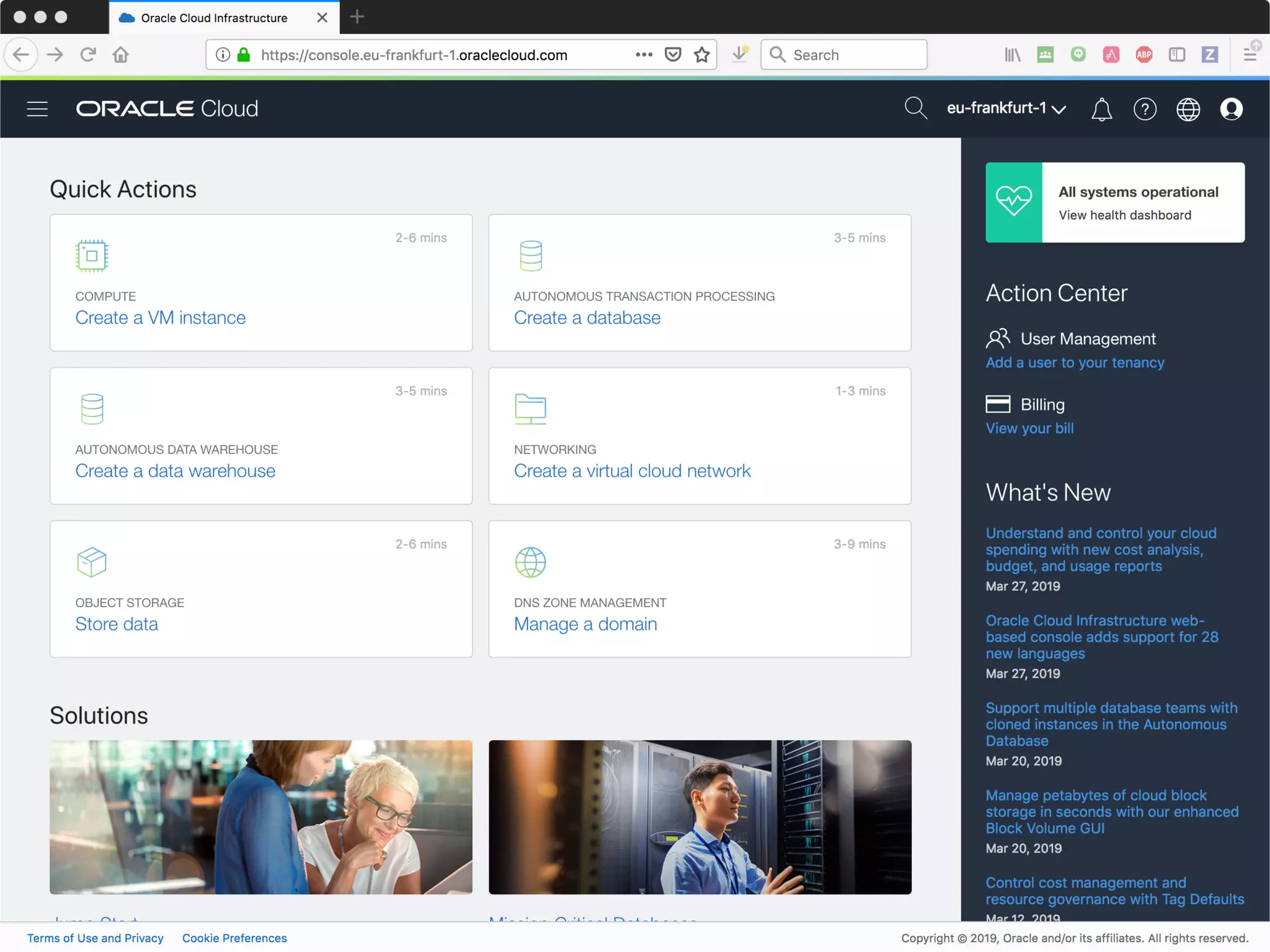Select the Oracle Cloud Infrastructure browser tab
This screenshot has width=1270, height=952.
214,18
